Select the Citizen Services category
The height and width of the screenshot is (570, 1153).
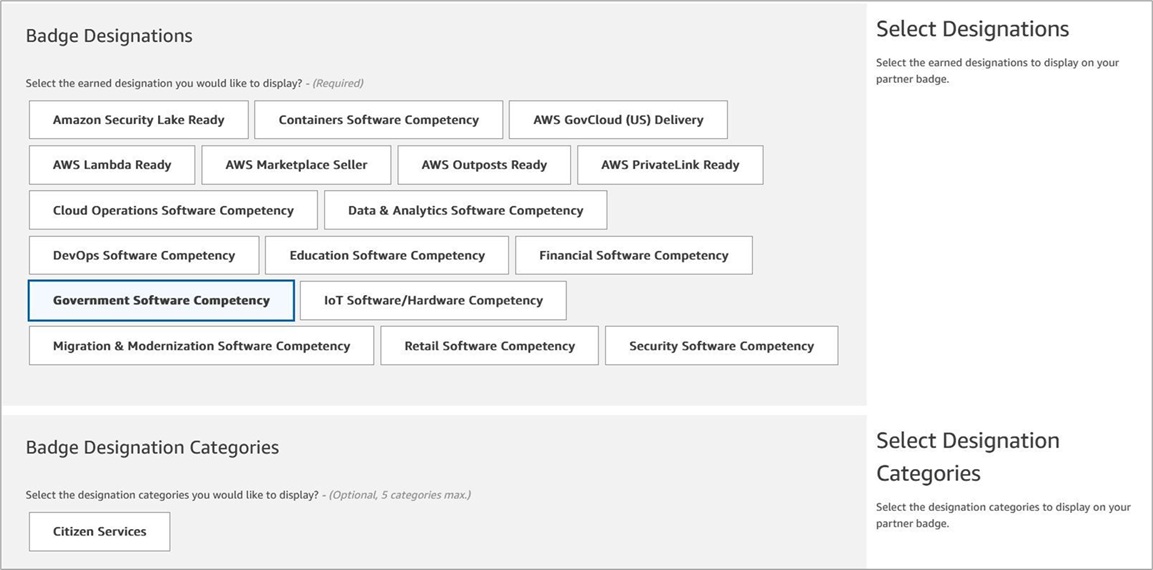point(99,531)
